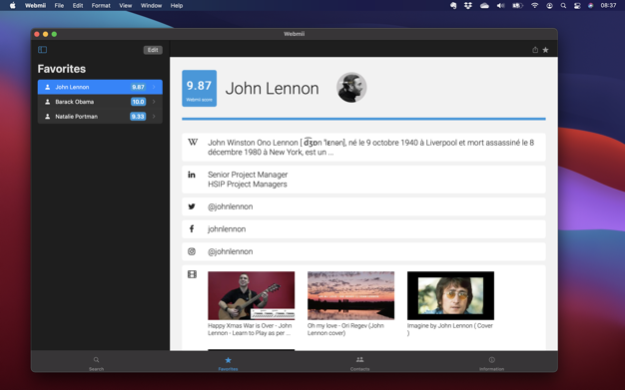Toggle the sidebar panel icon
Screen dimensions: 625x390
(42, 50)
